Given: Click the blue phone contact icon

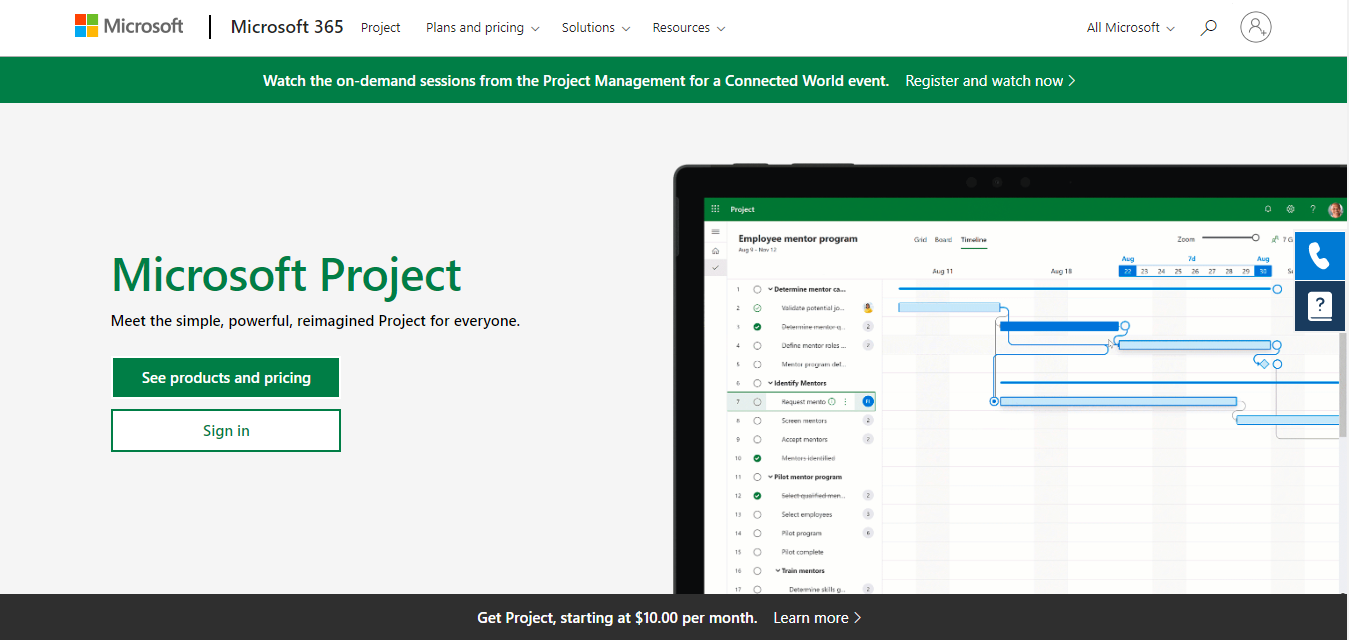Looking at the screenshot, I should (x=1319, y=256).
